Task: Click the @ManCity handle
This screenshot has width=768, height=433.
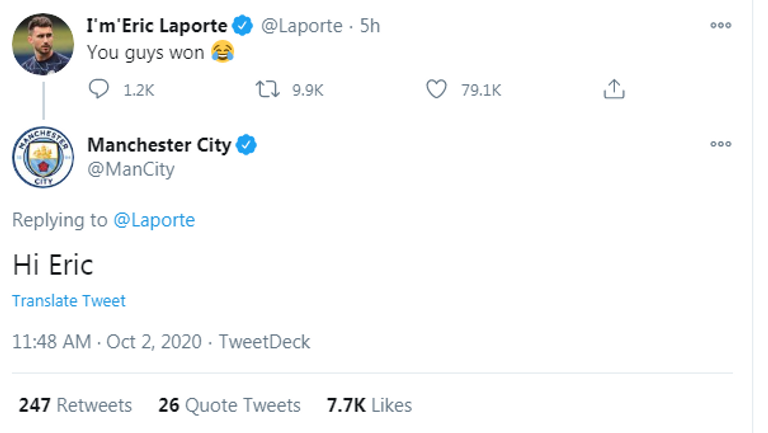Action: (x=131, y=169)
